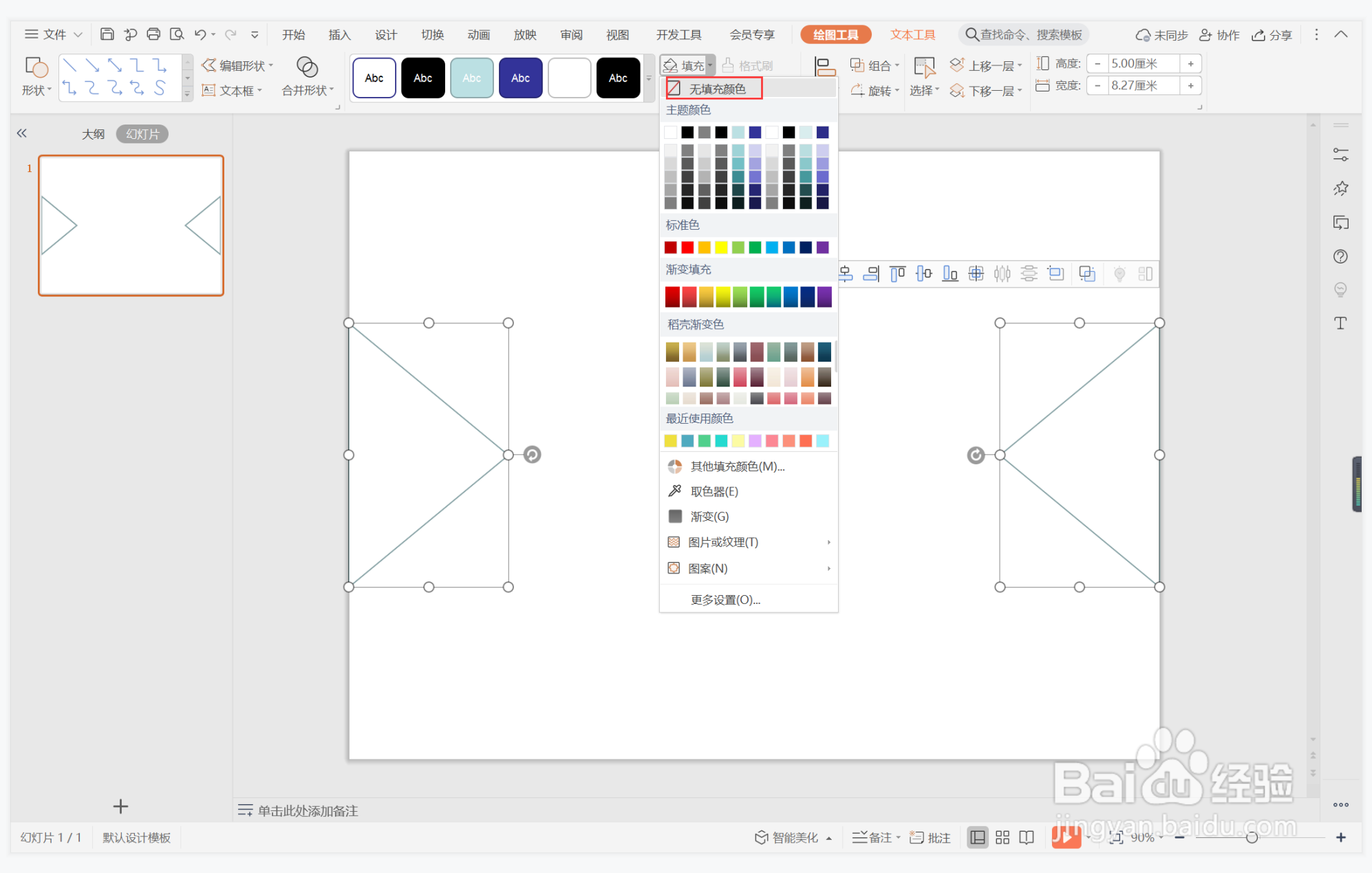1372x873 pixels.
Task: Click the Share (分享) button
Action: coord(1272,34)
